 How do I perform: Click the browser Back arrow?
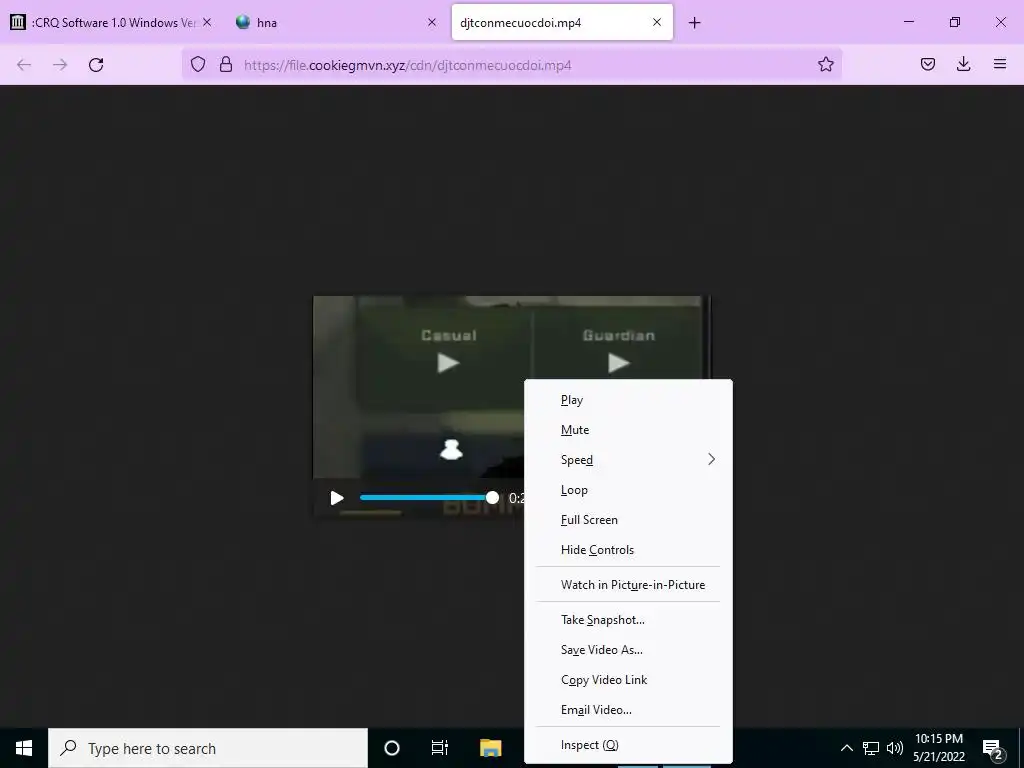[24, 65]
